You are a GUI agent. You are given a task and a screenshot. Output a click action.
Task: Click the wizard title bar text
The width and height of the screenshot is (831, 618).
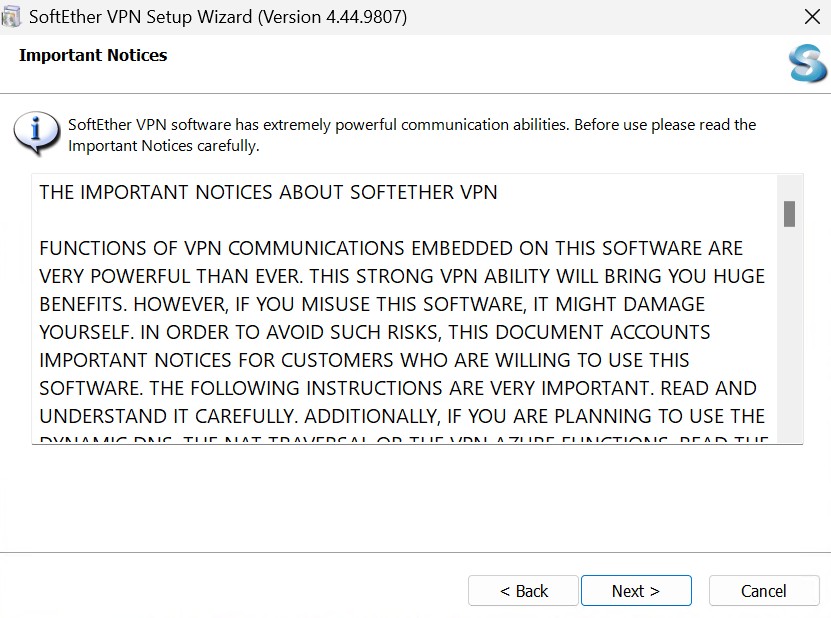[x=218, y=17]
